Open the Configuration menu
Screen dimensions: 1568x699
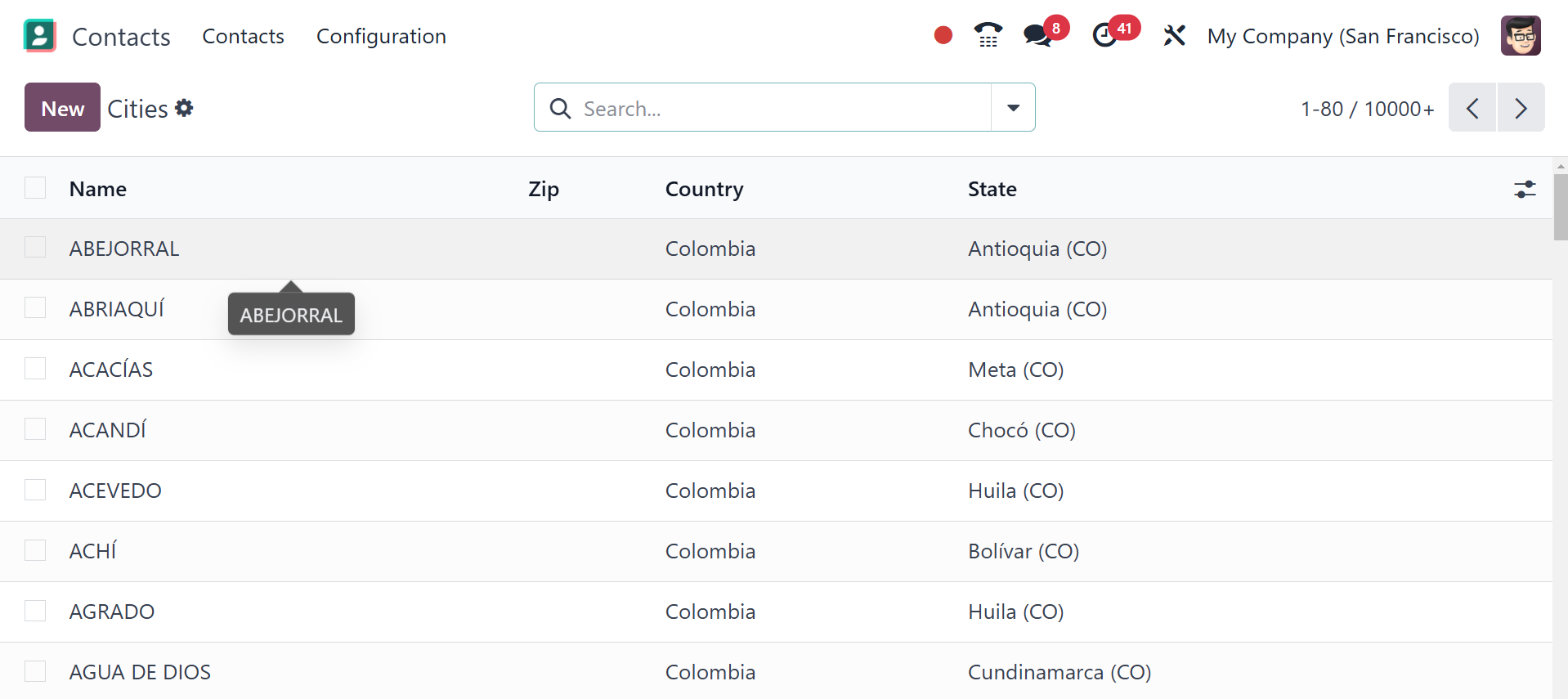pyautogui.click(x=381, y=36)
